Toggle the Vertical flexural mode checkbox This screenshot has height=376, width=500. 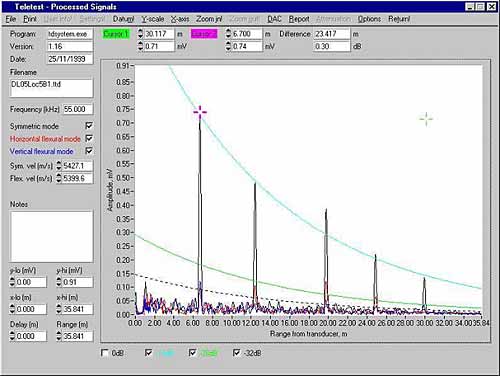coord(89,151)
